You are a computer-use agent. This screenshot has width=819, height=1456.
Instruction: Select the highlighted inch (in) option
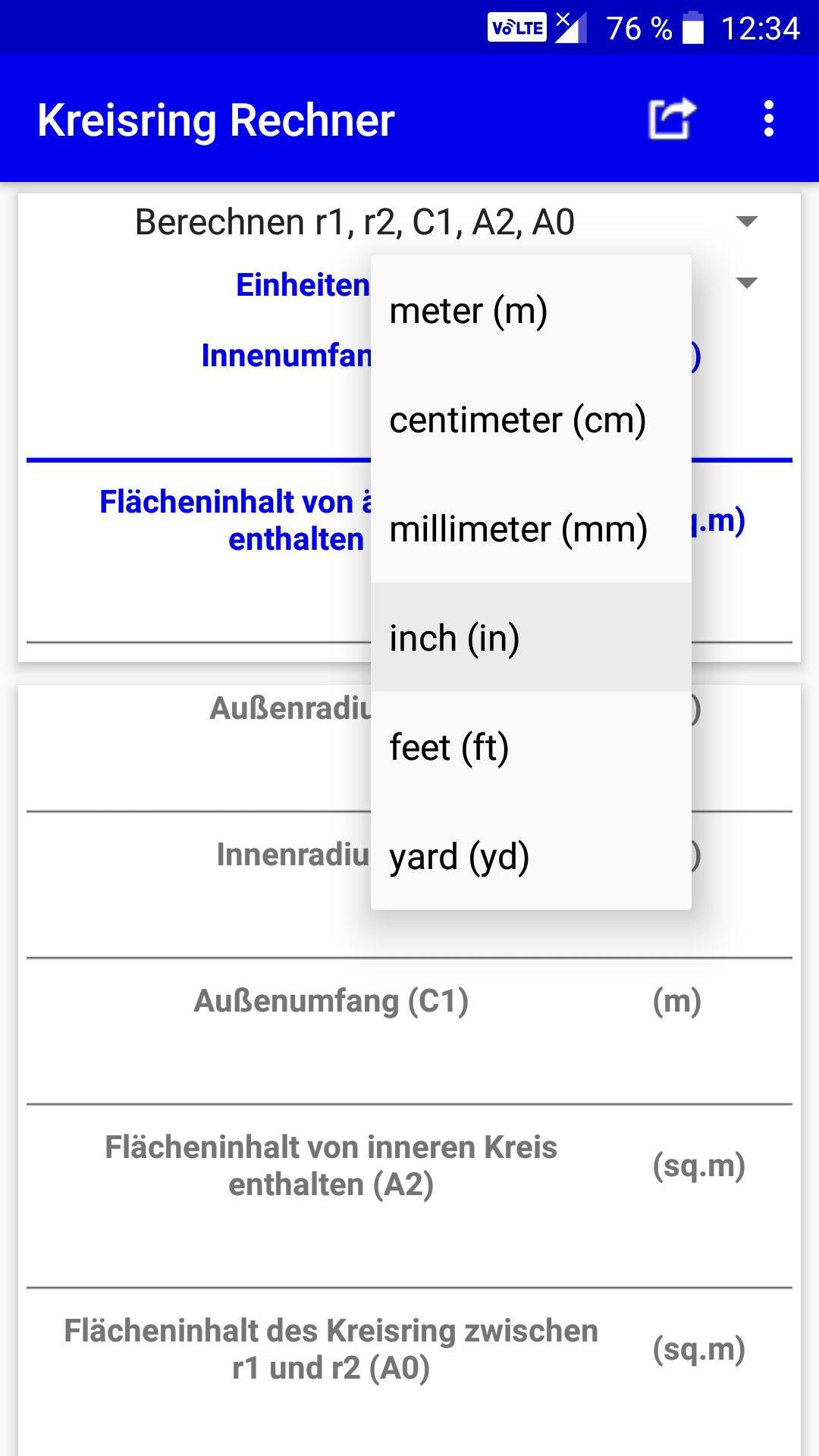(x=531, y=638)
